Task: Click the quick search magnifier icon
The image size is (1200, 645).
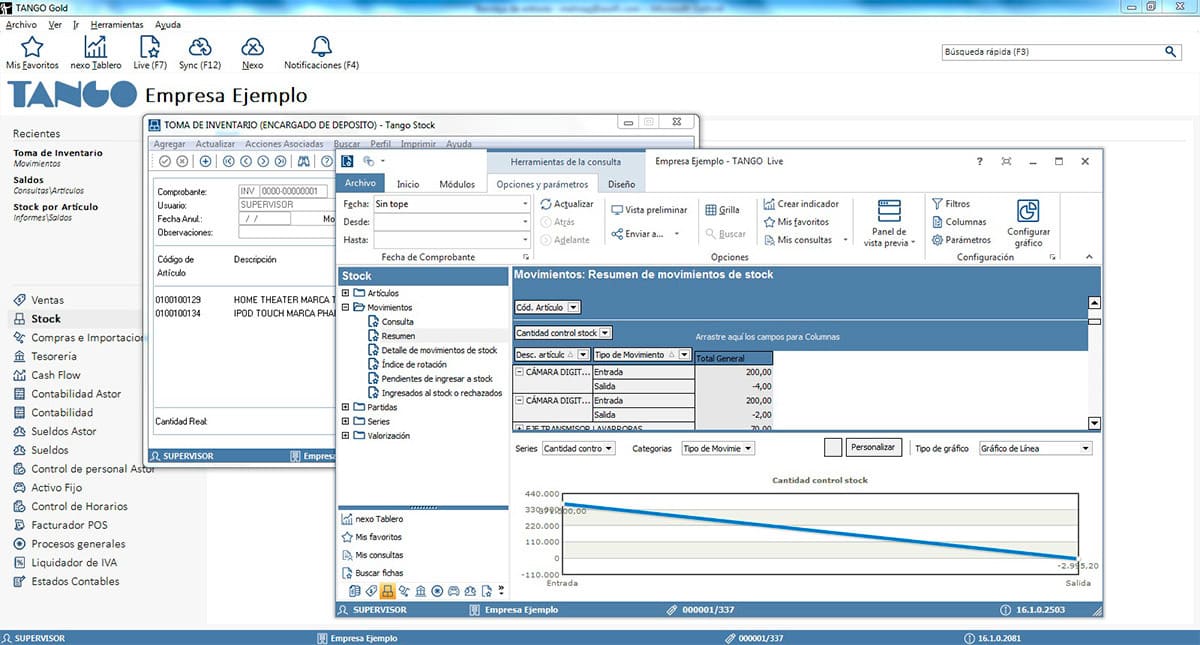Action: tap(1171, 51)
